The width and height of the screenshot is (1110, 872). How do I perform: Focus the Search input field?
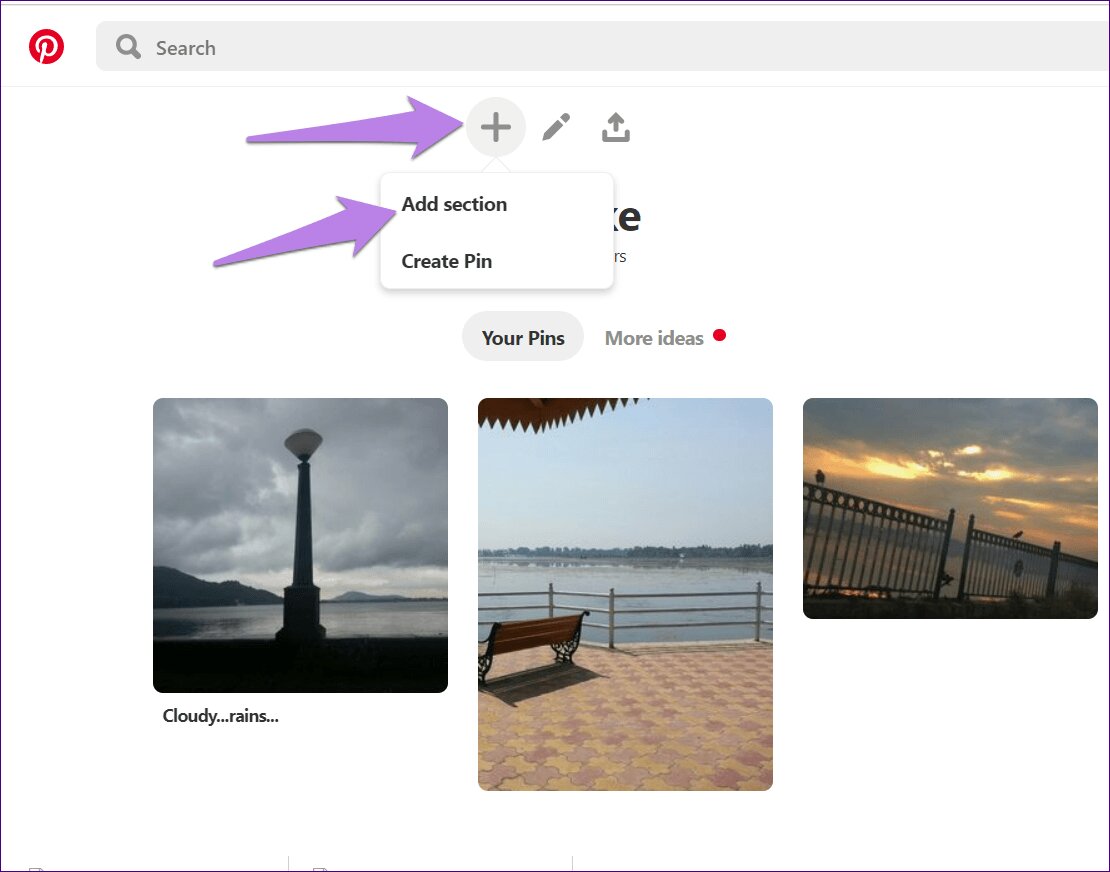click(x=602, y=47)
